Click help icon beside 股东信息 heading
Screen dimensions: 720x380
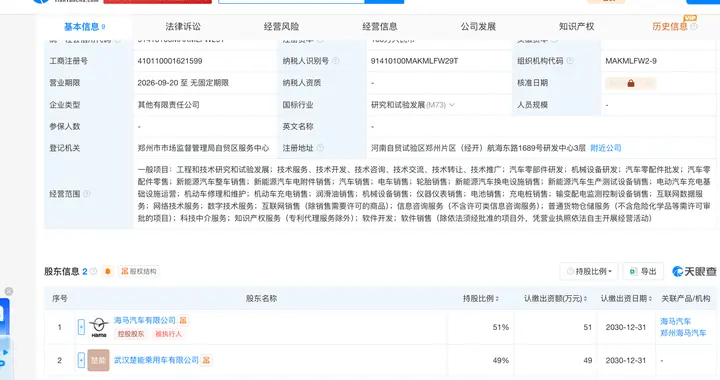pos(94,271)
